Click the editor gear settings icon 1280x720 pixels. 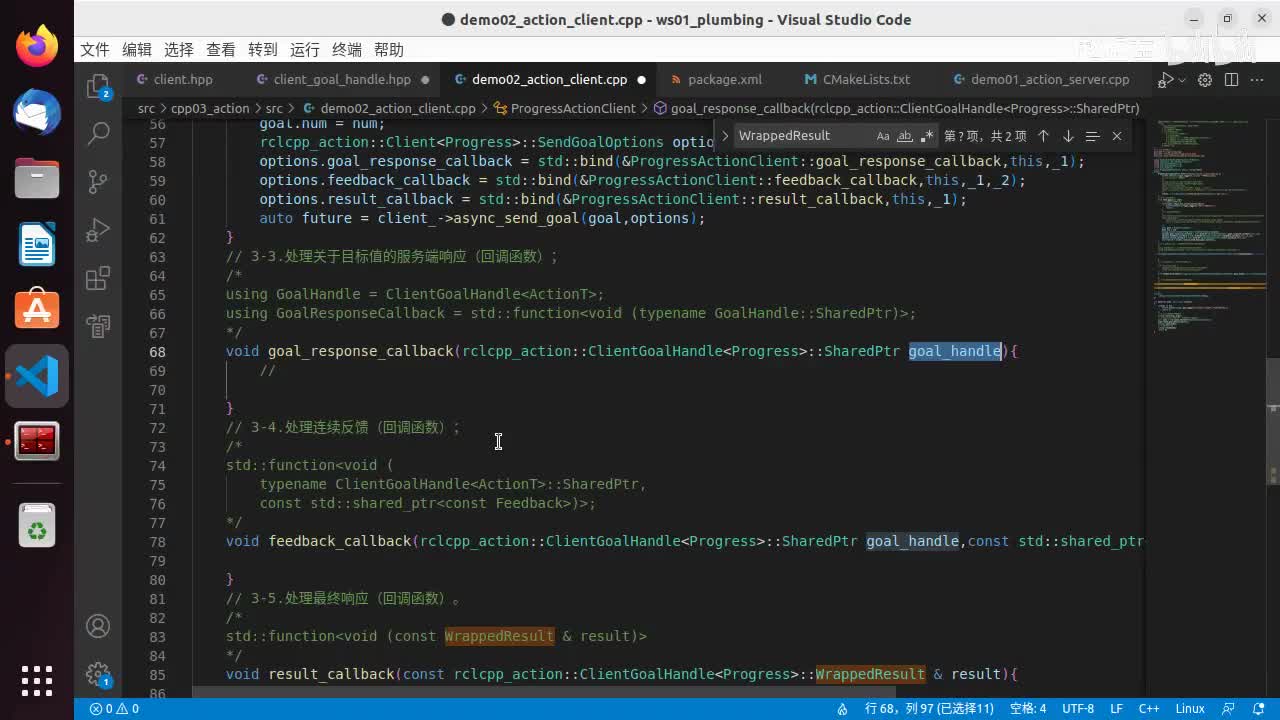pos(1205,80)
